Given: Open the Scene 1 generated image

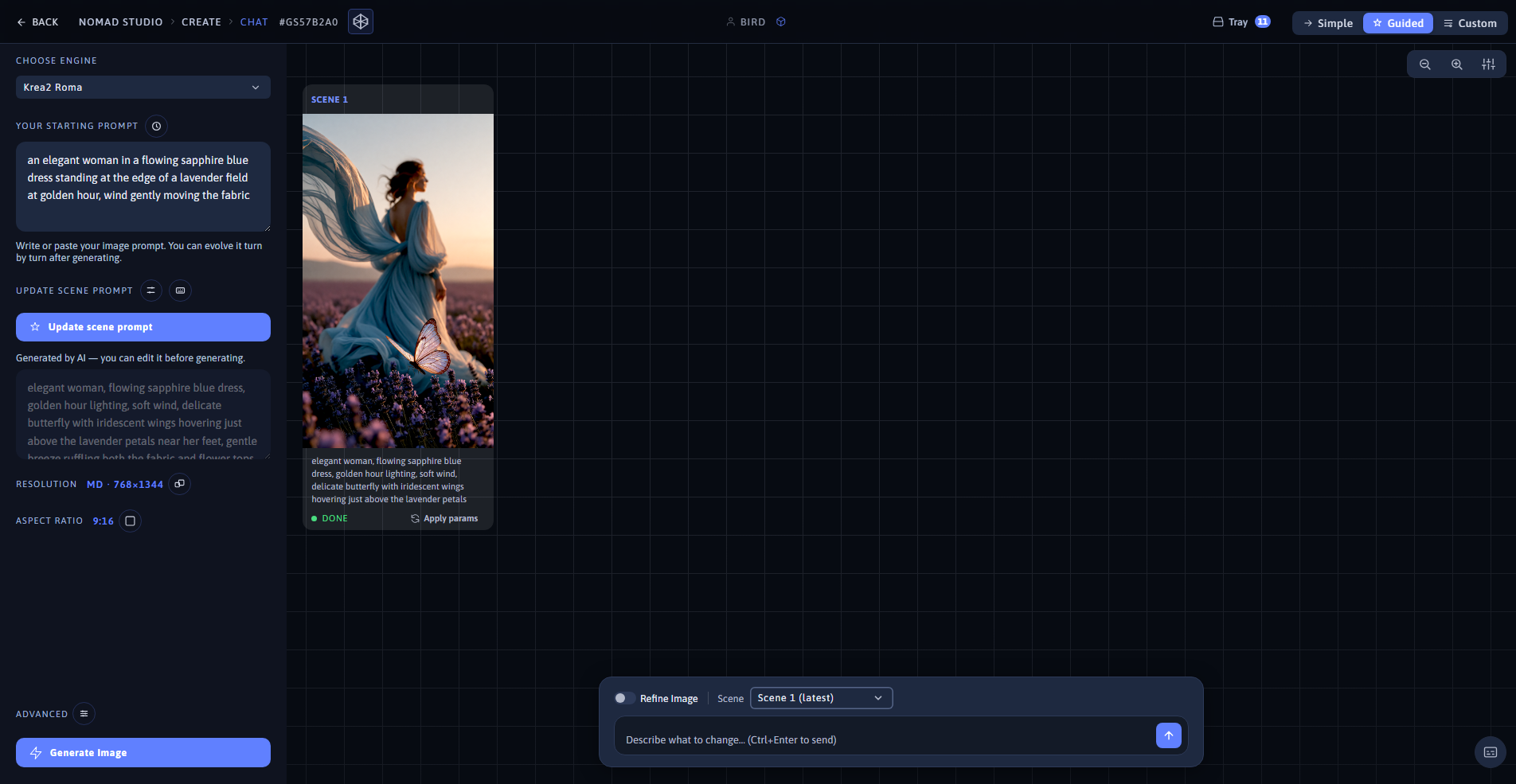Looking at the screenshot, I should click(x=398, y=281).
